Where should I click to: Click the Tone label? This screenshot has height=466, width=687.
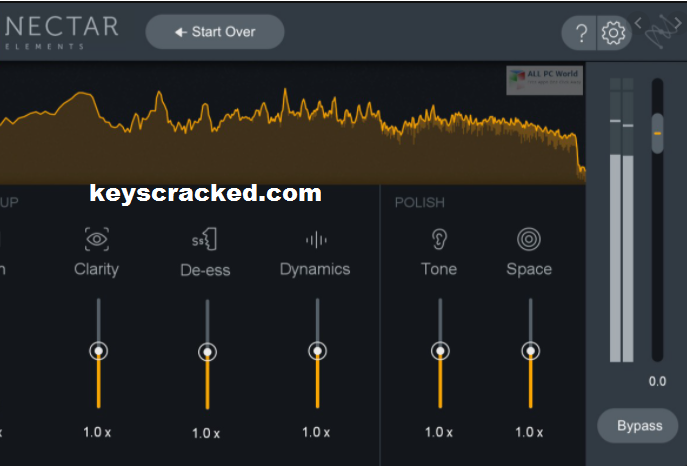439,268
